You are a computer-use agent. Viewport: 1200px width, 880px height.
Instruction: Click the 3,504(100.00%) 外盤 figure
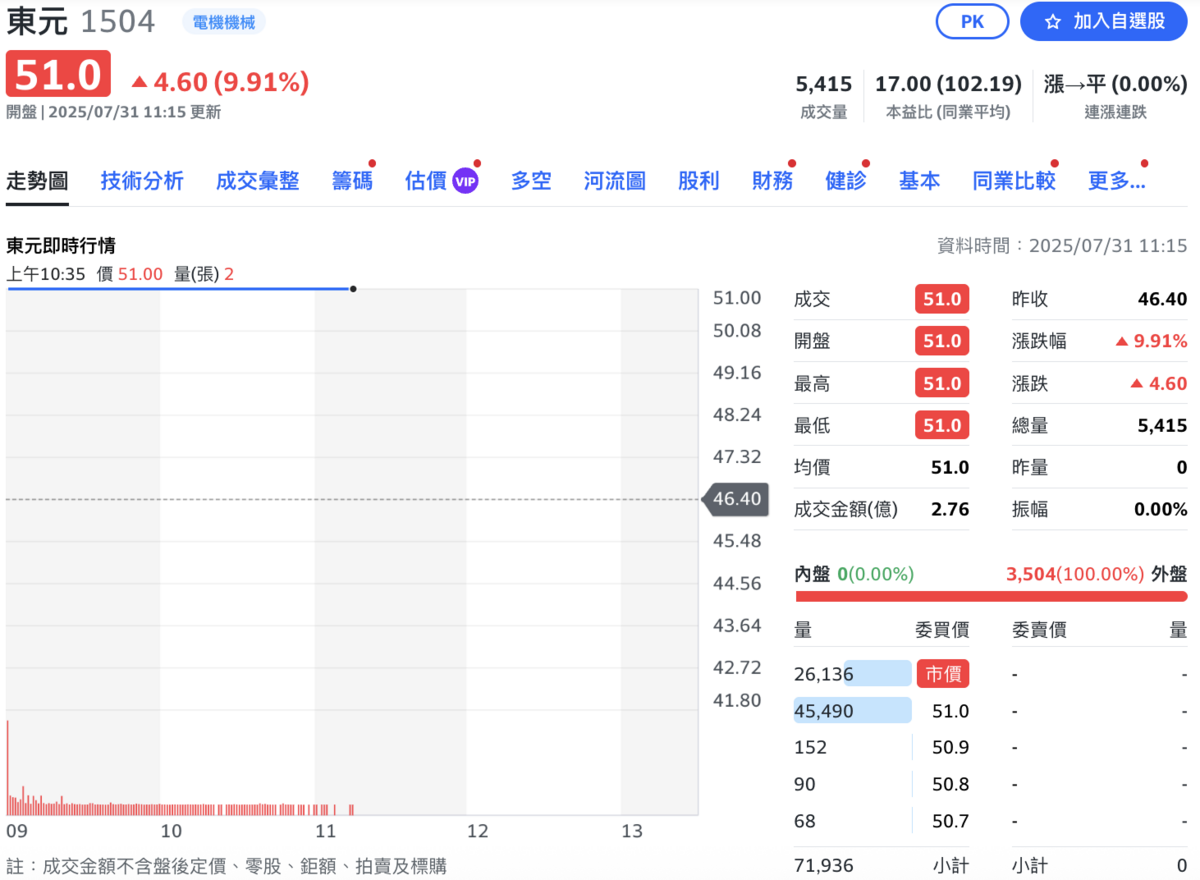(1075, 574)
